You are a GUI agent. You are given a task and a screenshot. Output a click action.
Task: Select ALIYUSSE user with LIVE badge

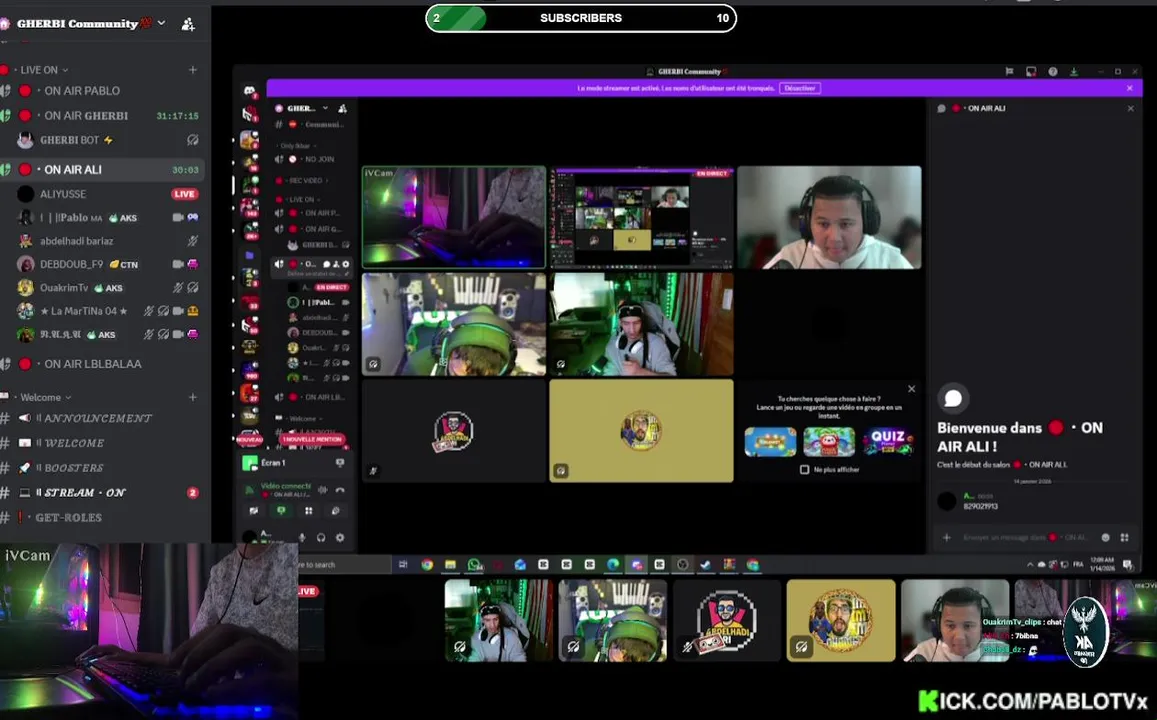(x=109, y=194)
